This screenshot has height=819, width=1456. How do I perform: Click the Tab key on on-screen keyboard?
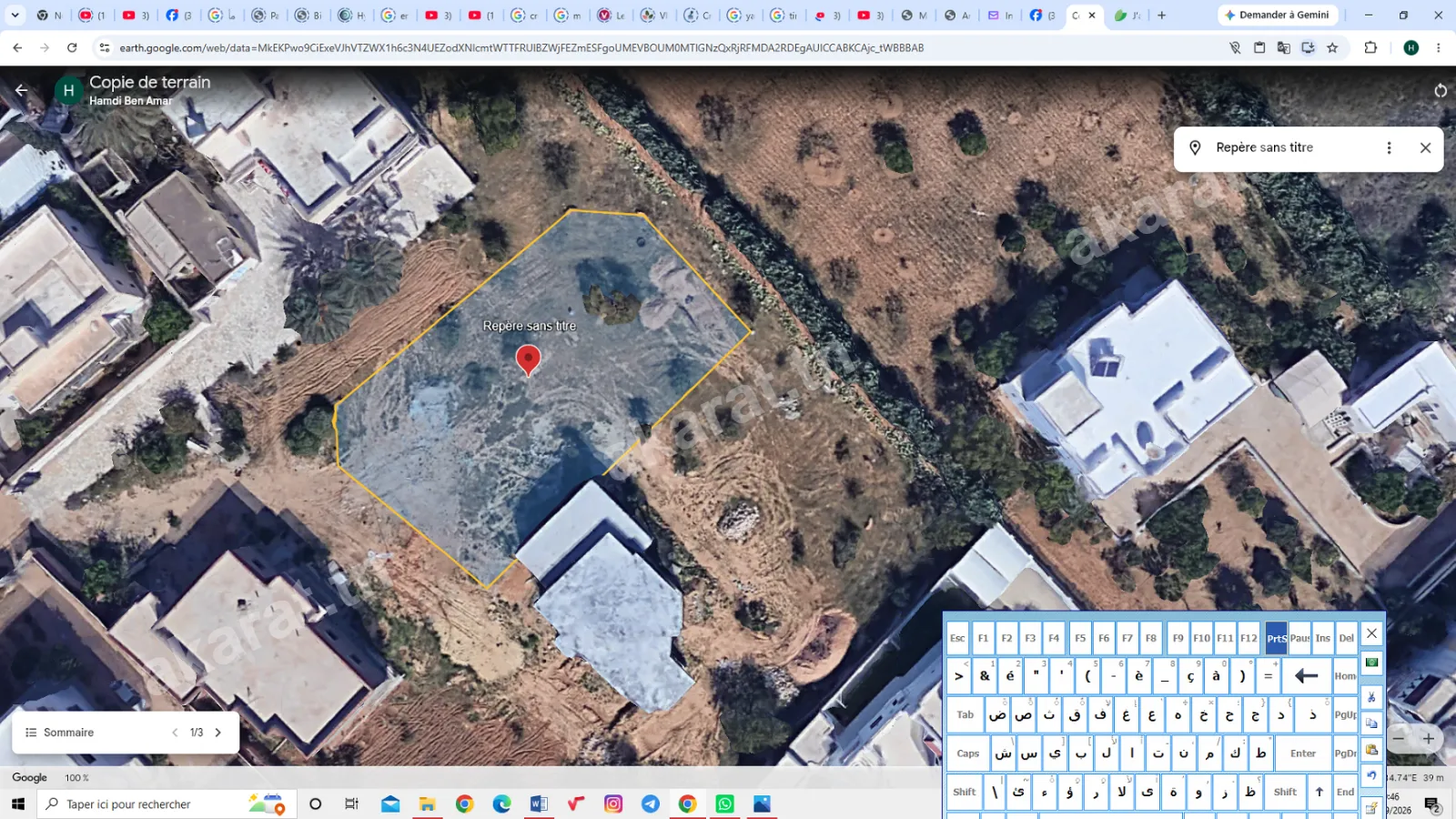pos(965,715)
